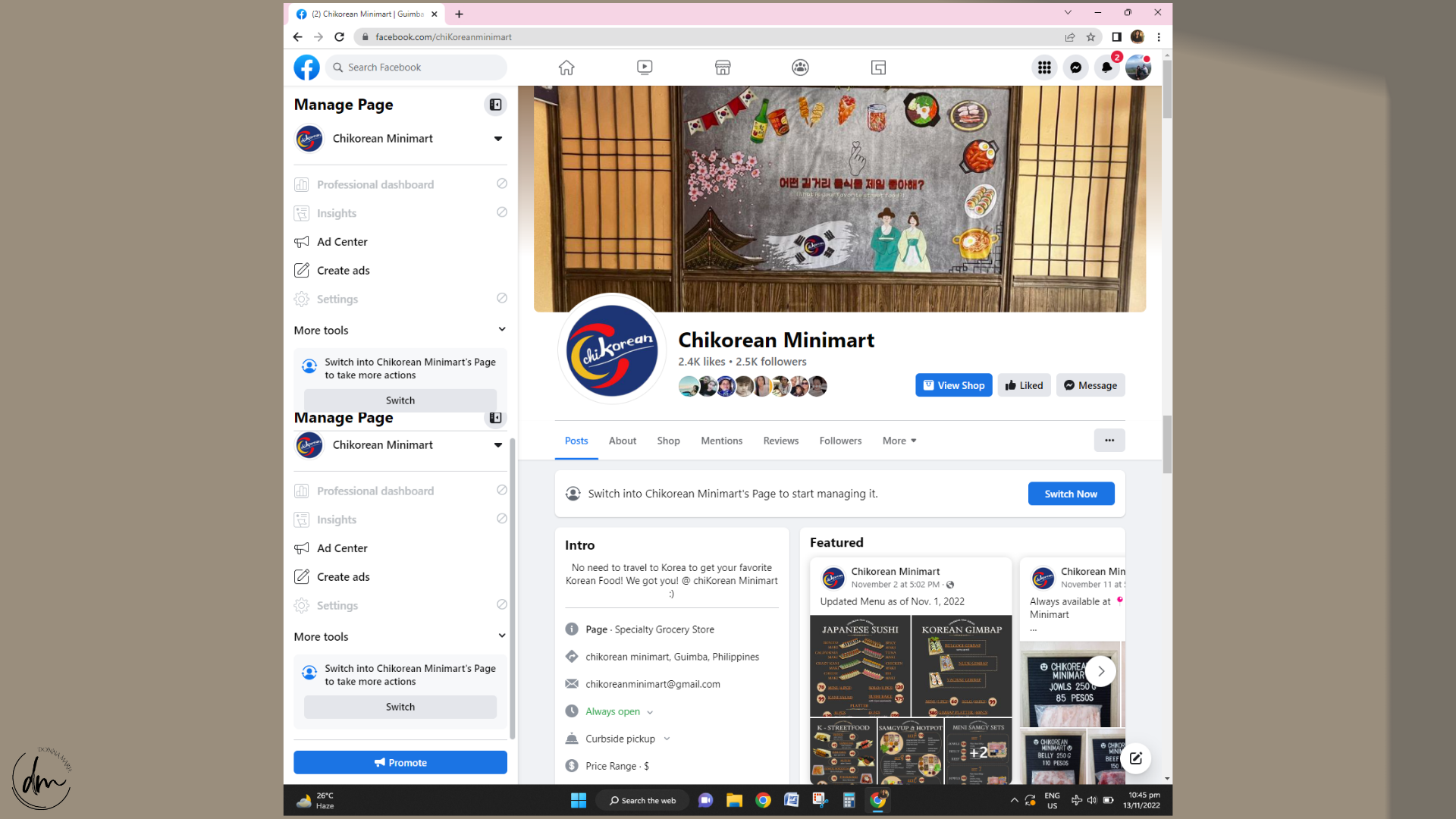Open Messenger icon in header

point(1075,67)
